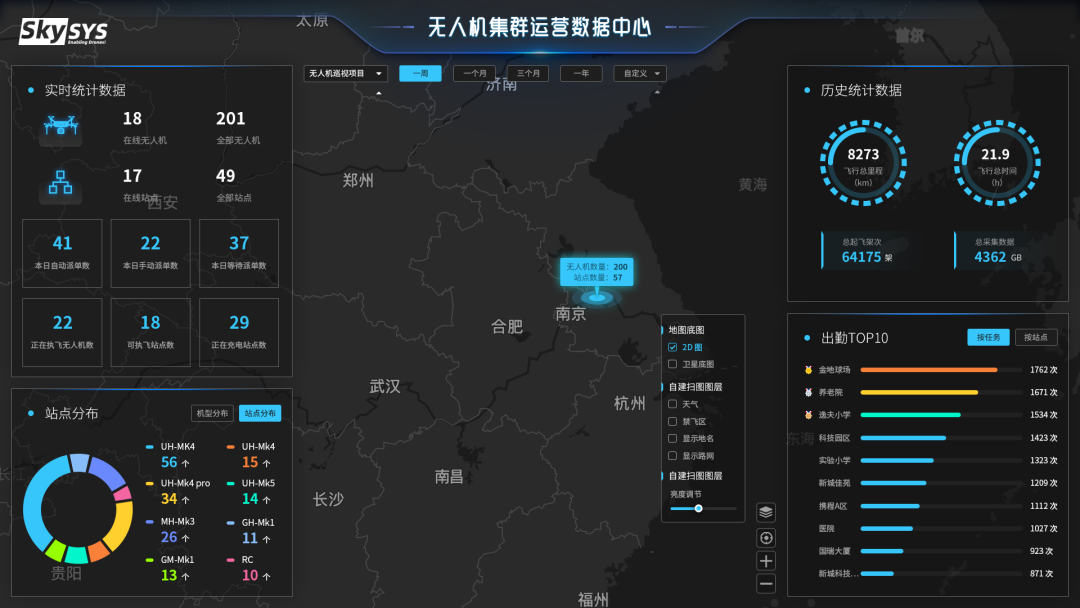The width and height of the screenshot is (1080, 608).
Task: Open the 无人机巡视项目 dropdown
Action: pos(346,73)
